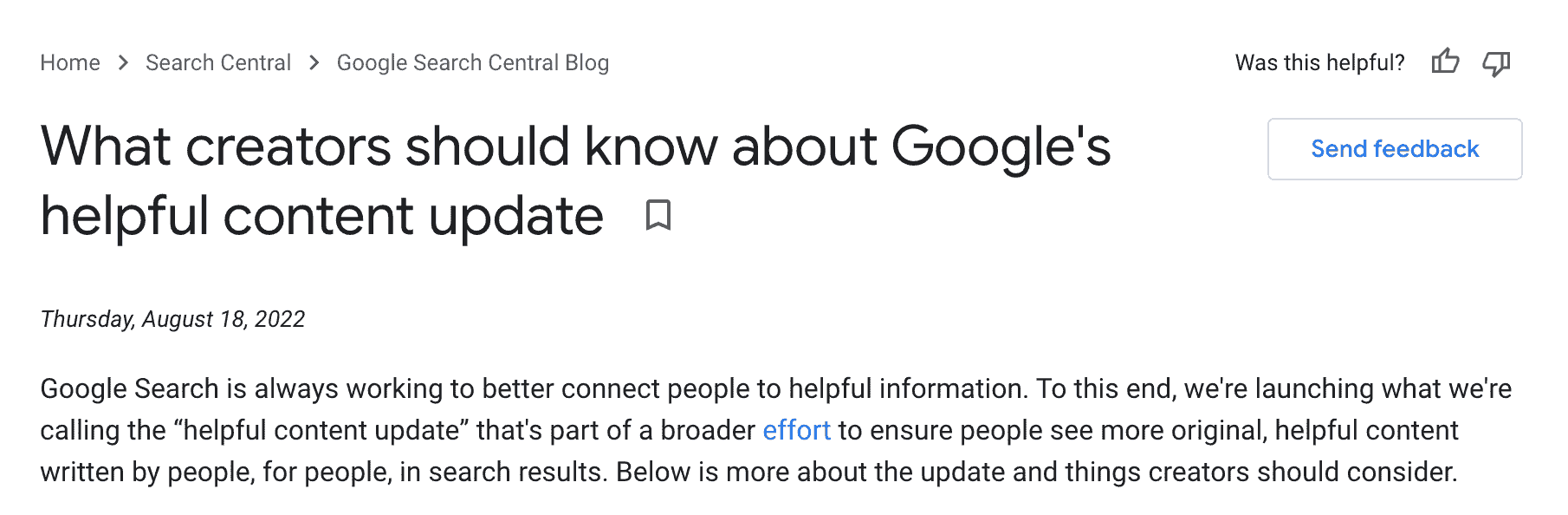Click the words "To this end" in paragraph

click(x=1107, y=388)
